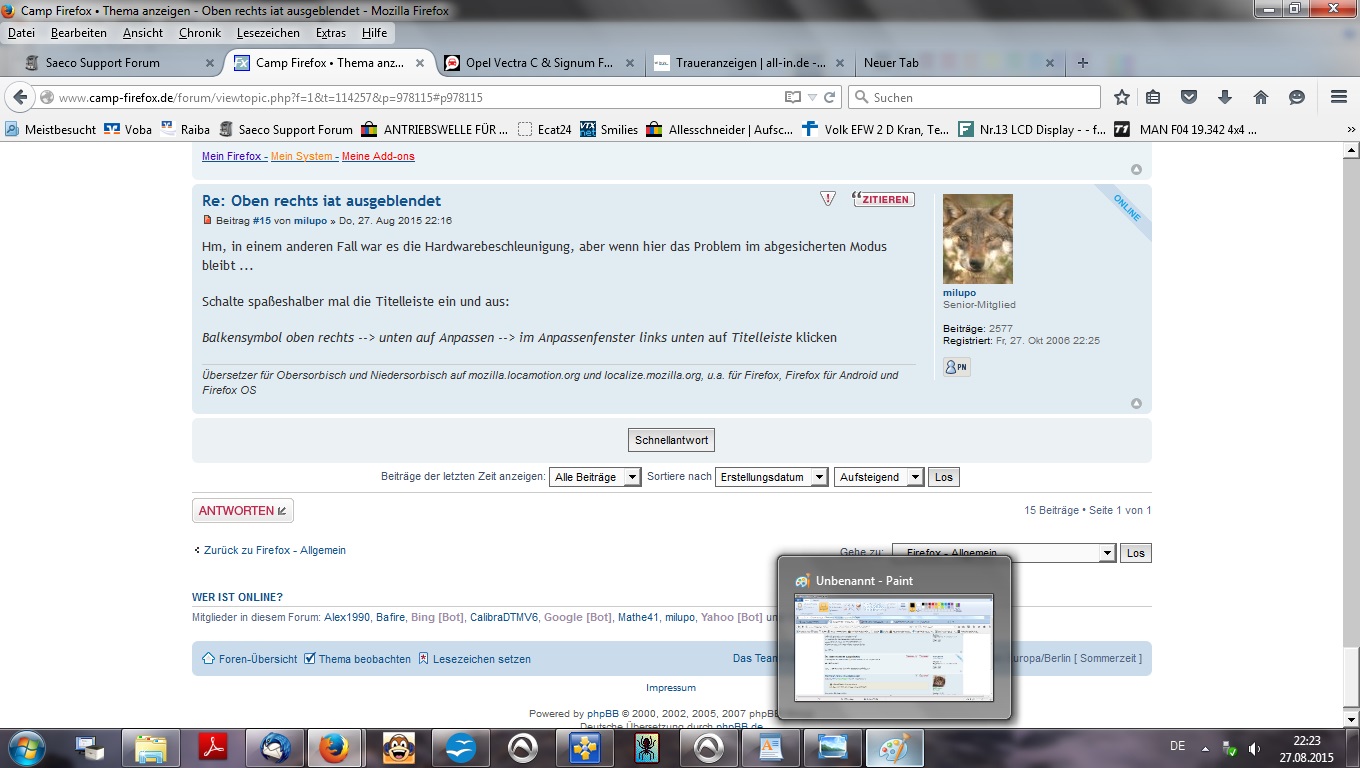Reload the current page

click(829, 97)
